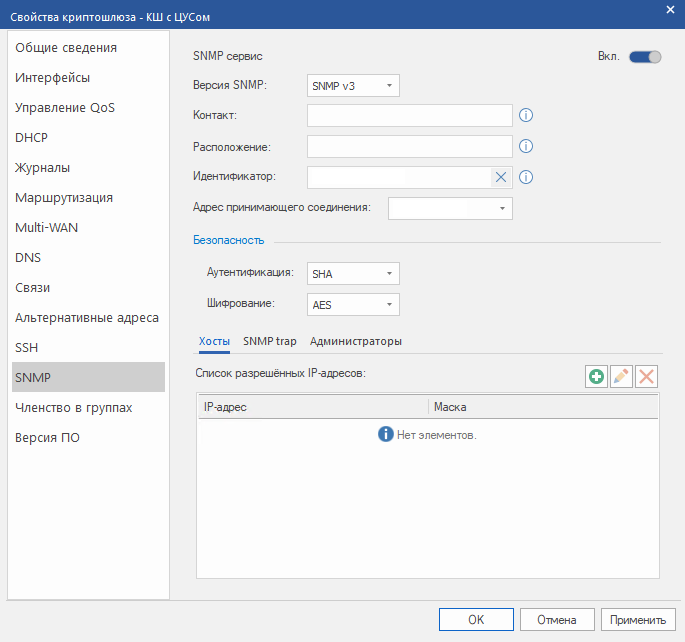This screenshot has width=685, height=642.
Task: Click the red delete IP-address icon
Action: tap(647, 377)
